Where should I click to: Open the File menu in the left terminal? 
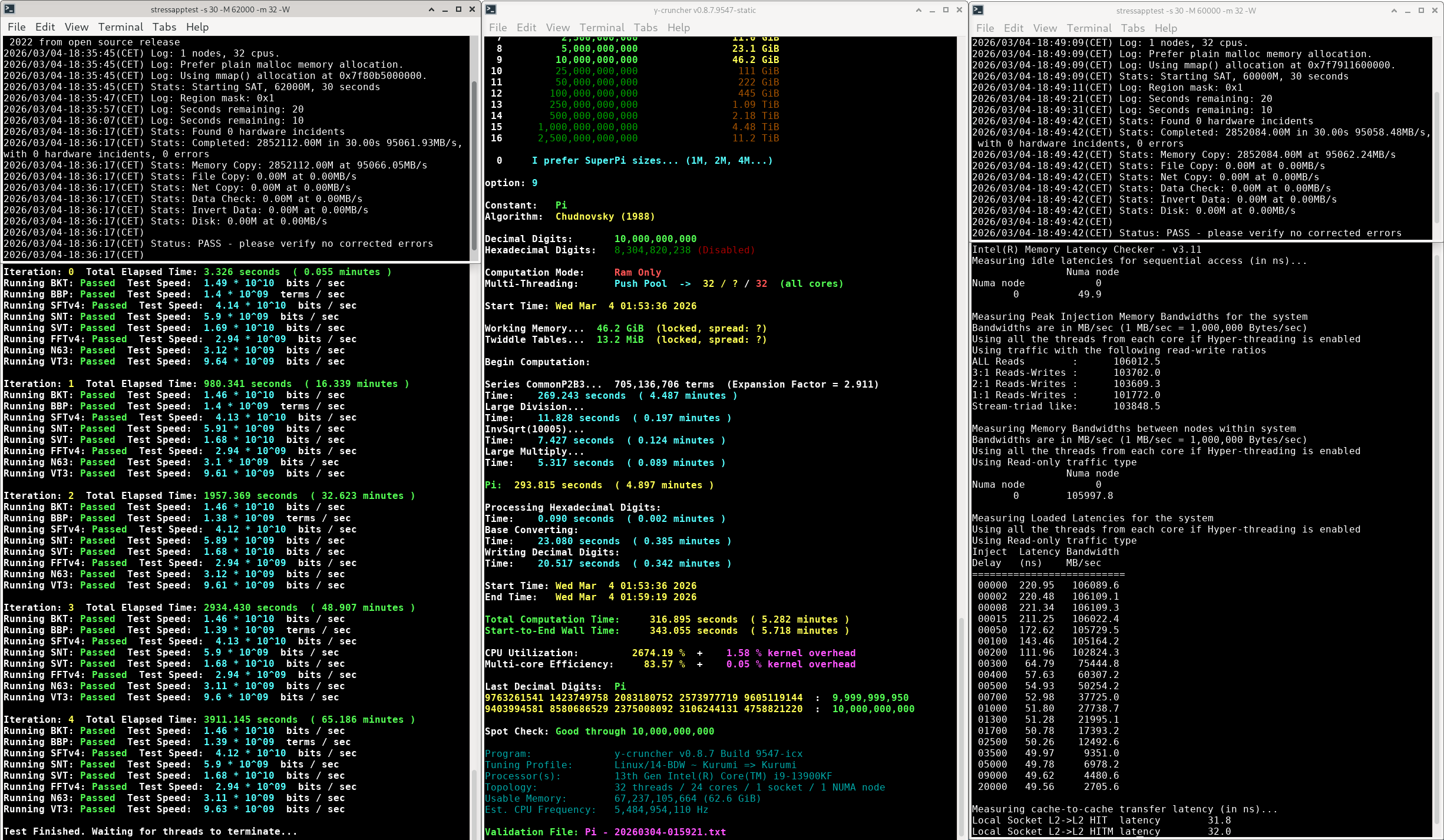tap(16, 27)
